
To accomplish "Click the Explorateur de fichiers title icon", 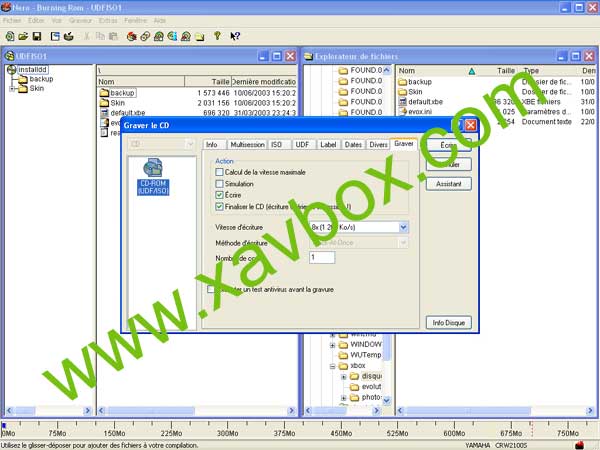I will point(308,57).
